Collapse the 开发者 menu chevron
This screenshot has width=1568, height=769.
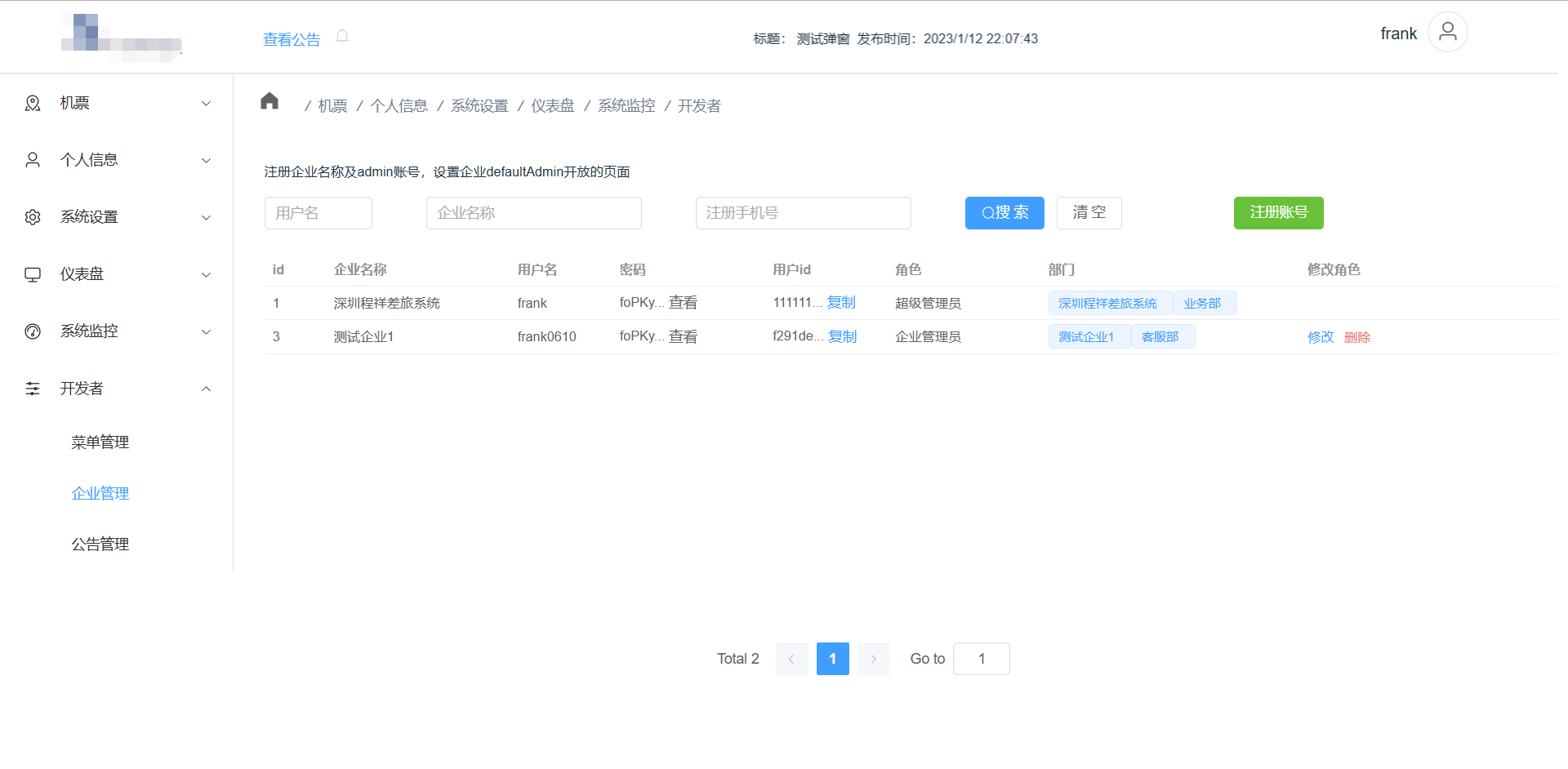[x=207, y=389]
